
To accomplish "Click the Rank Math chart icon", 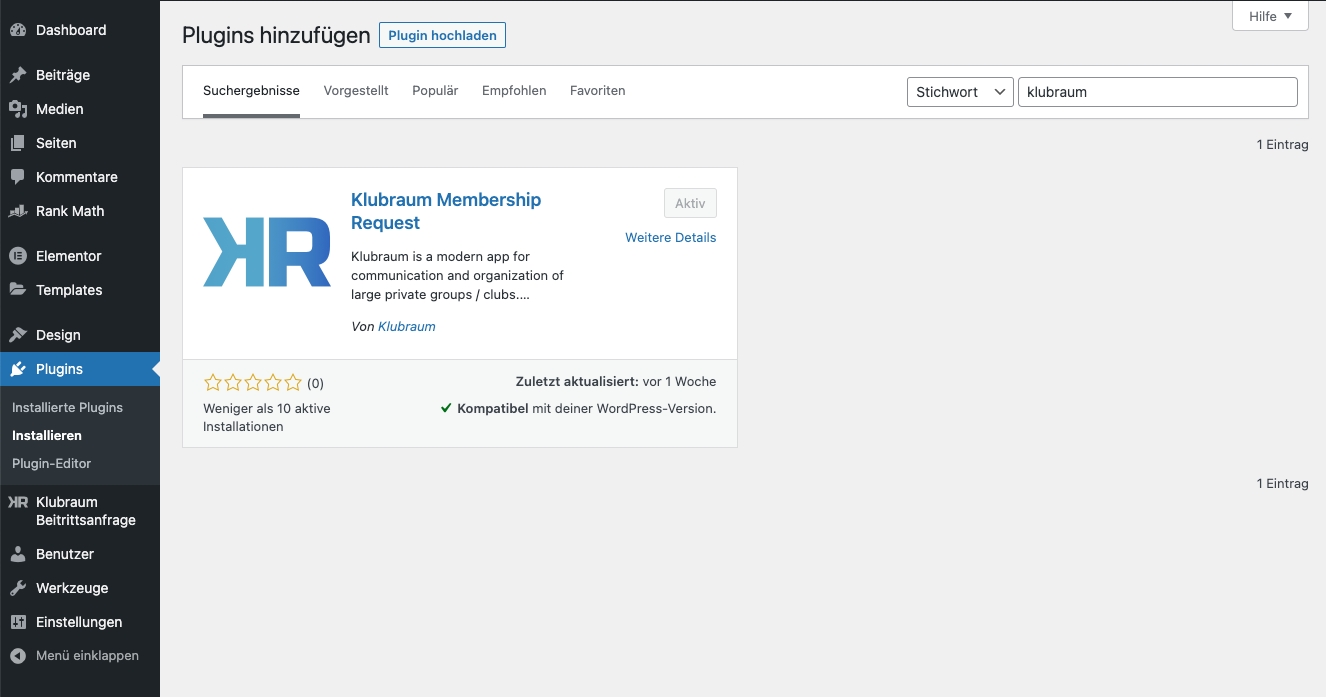I will pyautogui.click(x=18, y=211).
